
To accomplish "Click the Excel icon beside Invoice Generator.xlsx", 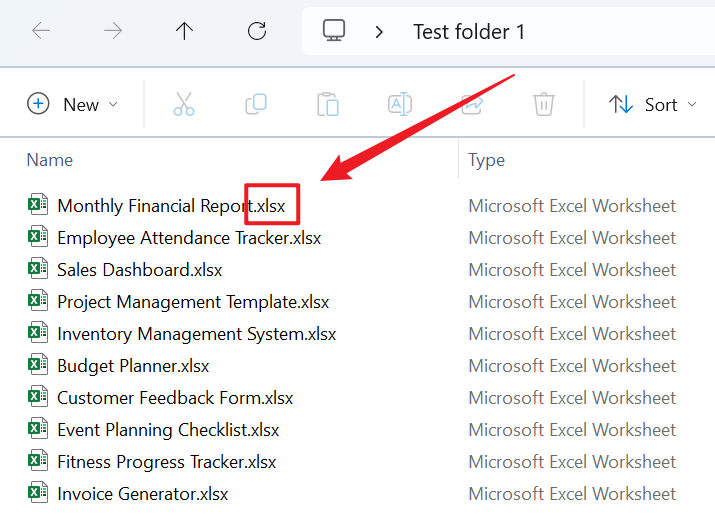I will click(38, 493).
